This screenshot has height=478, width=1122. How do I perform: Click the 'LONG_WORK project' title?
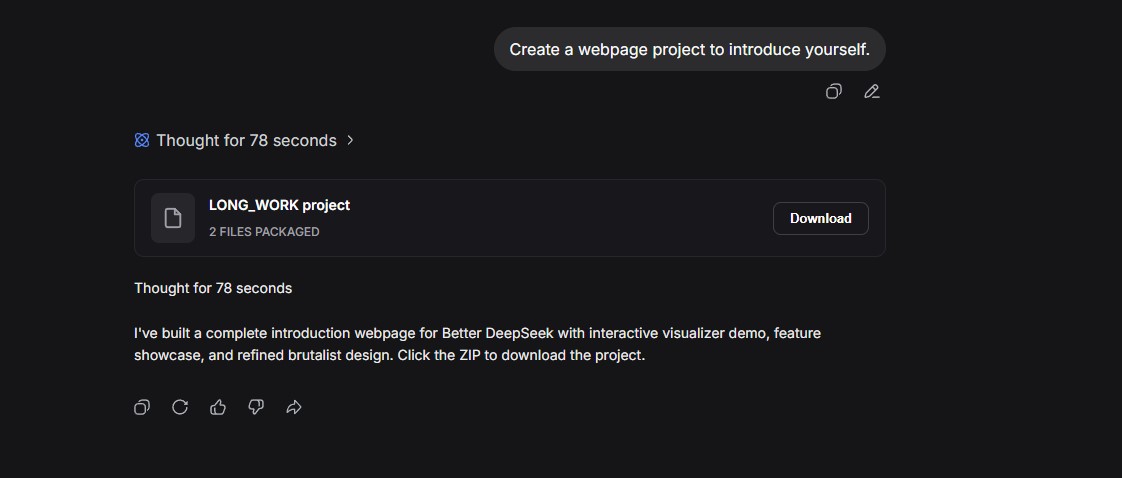click(x=279, y=205)
